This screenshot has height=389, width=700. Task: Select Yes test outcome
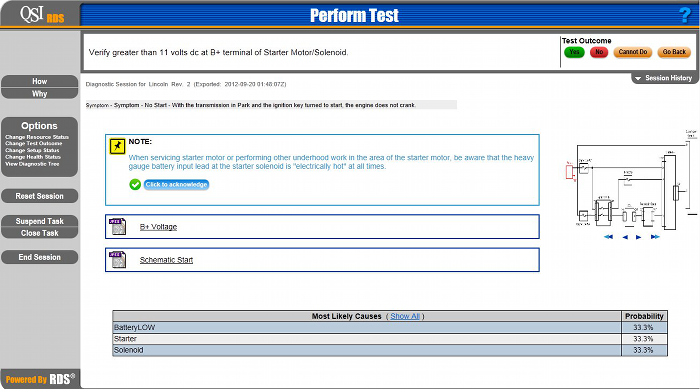[x=574, y=52]
